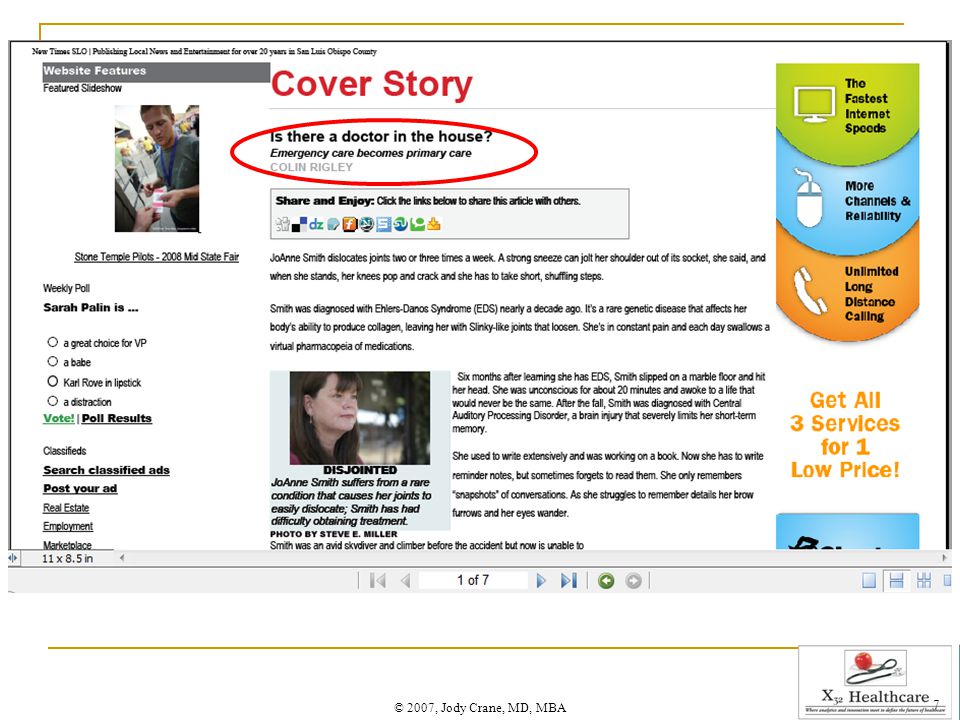Click 'Sarah Palin is ...' poll question
Image resolution: width=960 pixels, height=720 pixels.
pos(91,308)
